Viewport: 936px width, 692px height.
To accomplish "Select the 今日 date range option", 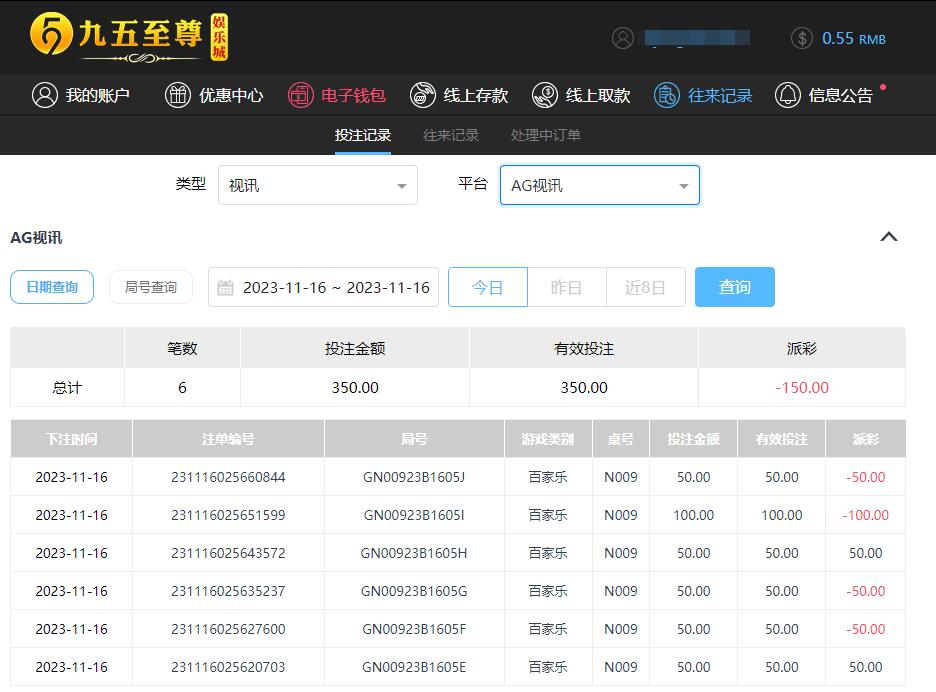I will tap(487, 287).
